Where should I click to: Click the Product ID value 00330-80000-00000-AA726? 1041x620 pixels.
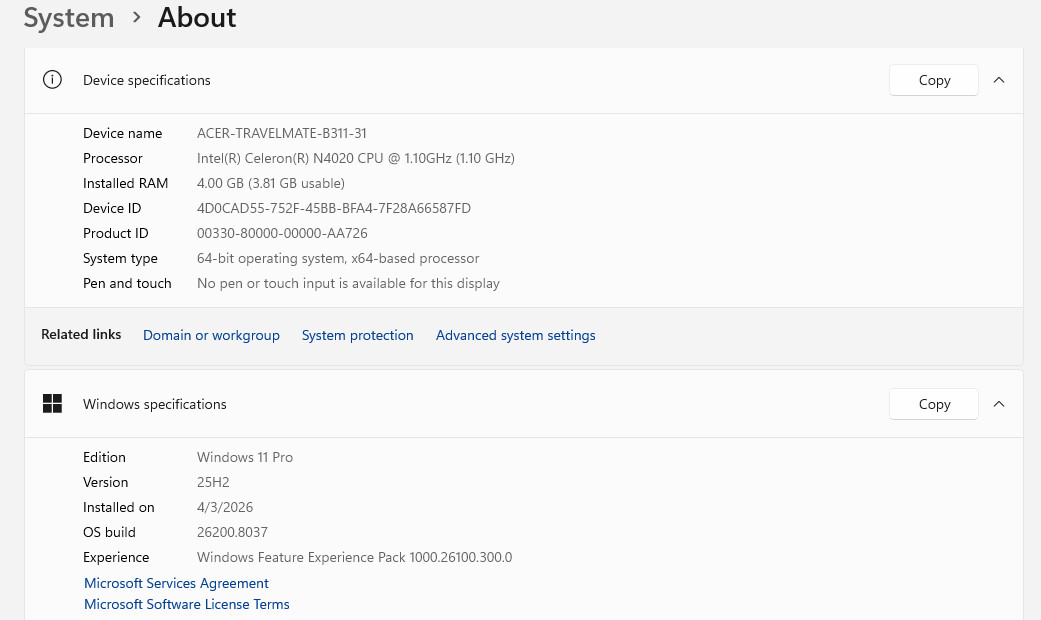(282, 233)
